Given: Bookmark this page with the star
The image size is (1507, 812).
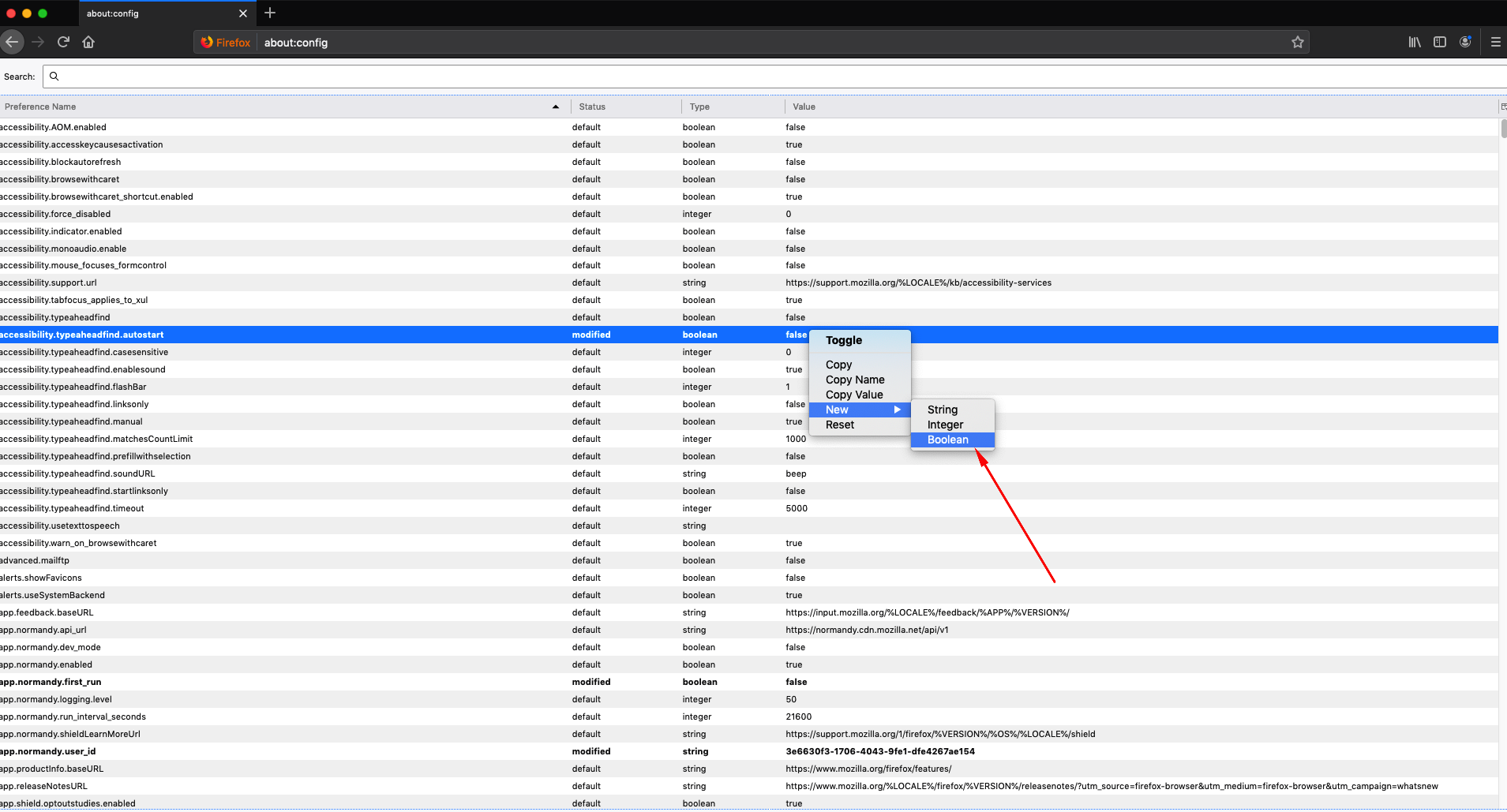Looking at the screenshot, I should pyautogui.click(x=1298, y=42).
